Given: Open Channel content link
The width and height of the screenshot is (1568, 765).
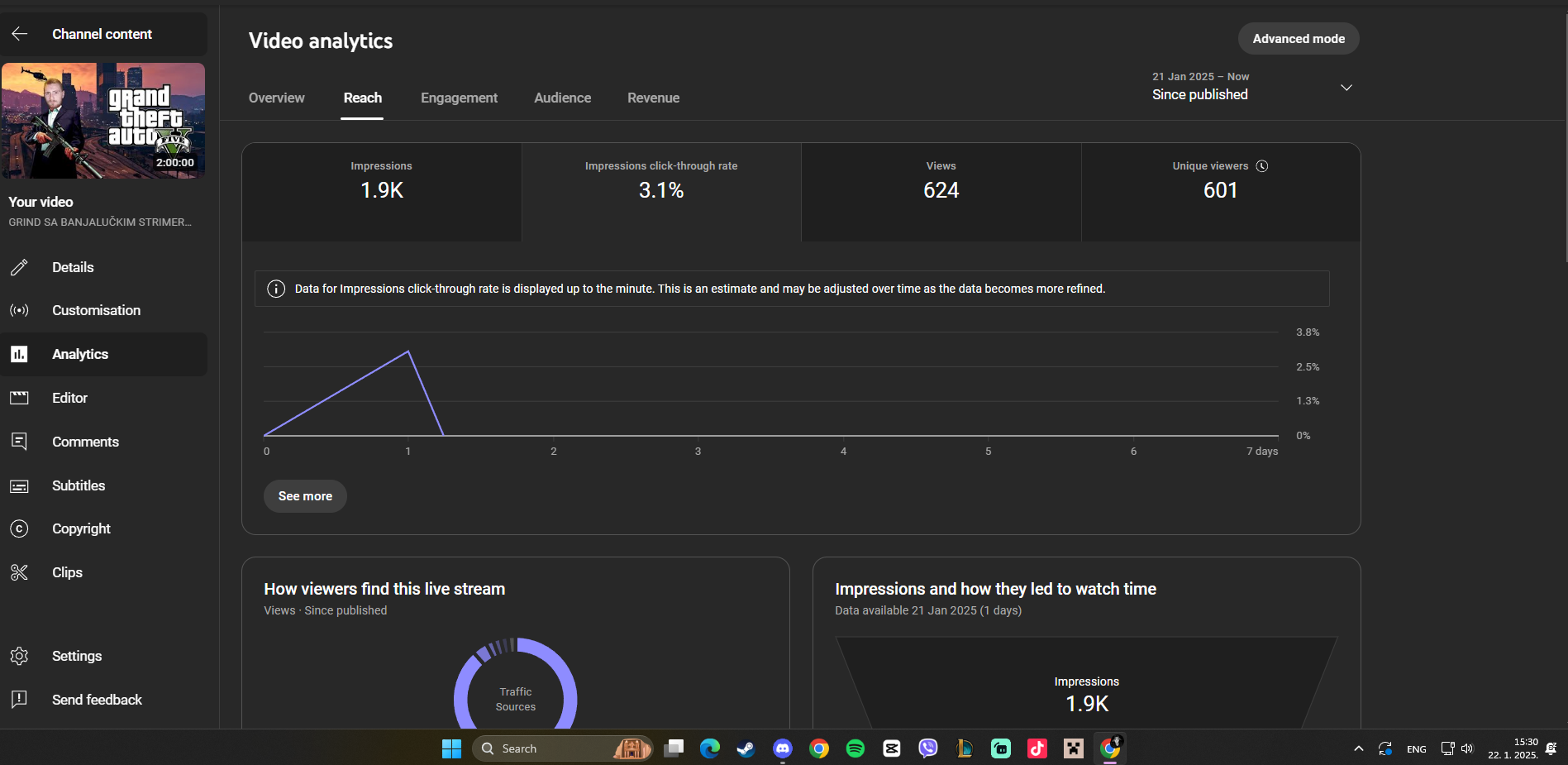Looking at the screenshot, I should coord(102,34).
